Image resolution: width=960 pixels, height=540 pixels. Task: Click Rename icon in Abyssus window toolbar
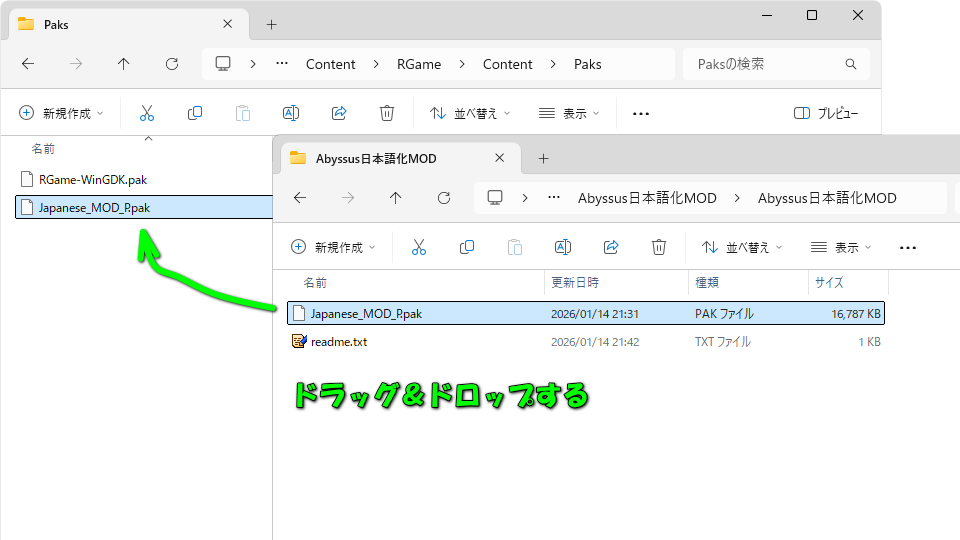pos(563,247)
